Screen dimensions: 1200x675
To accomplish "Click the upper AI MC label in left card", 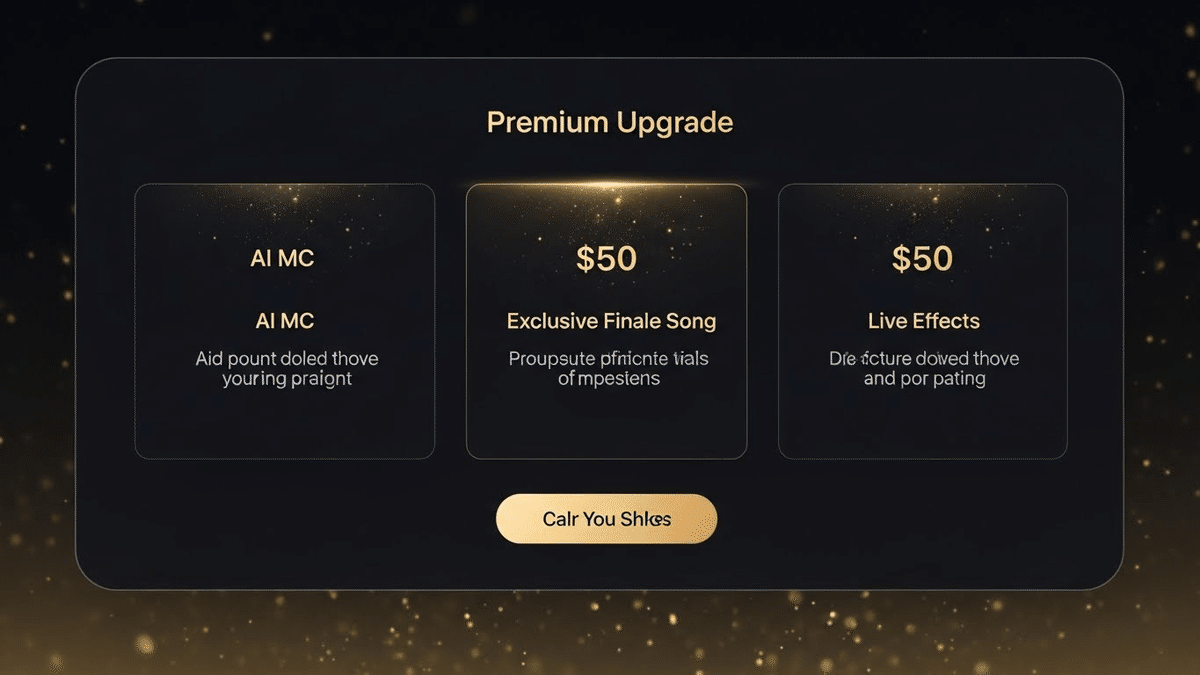I will [282, 258].
